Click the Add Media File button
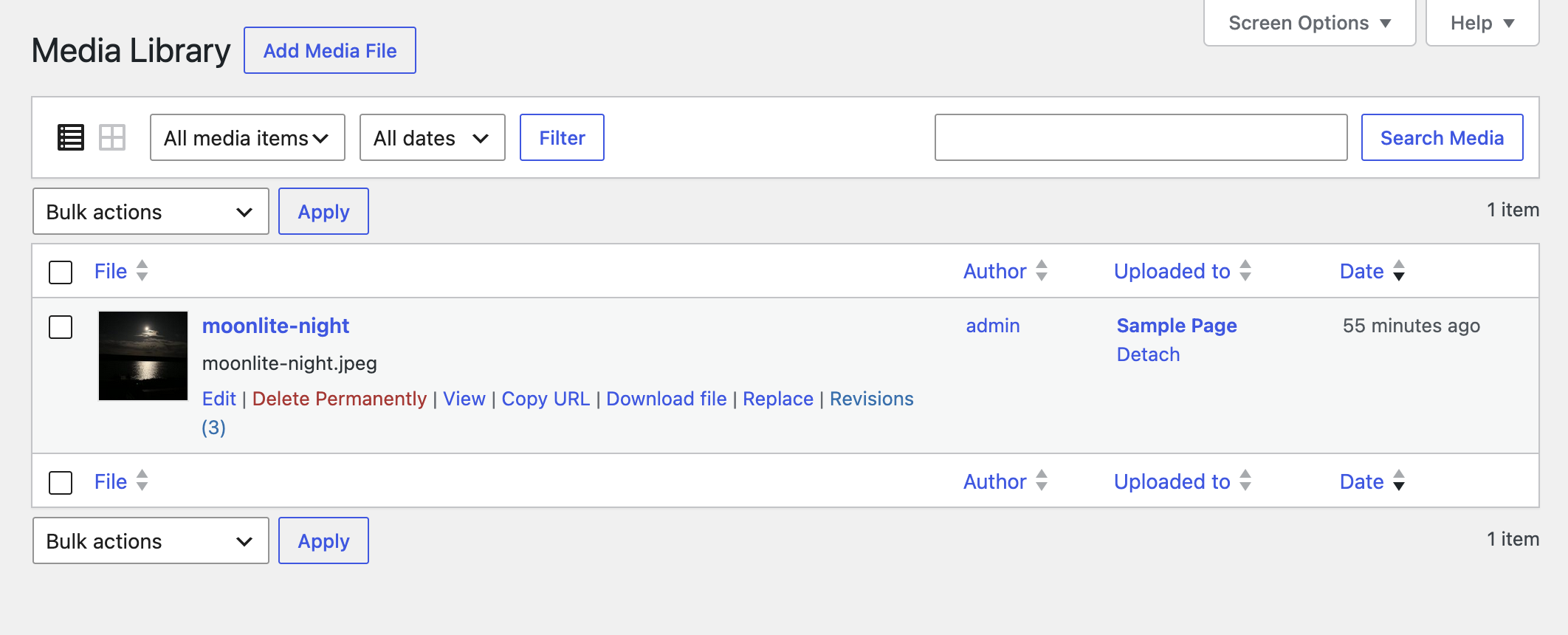This screenshot has height=635, width=1568. click(330, 50)
